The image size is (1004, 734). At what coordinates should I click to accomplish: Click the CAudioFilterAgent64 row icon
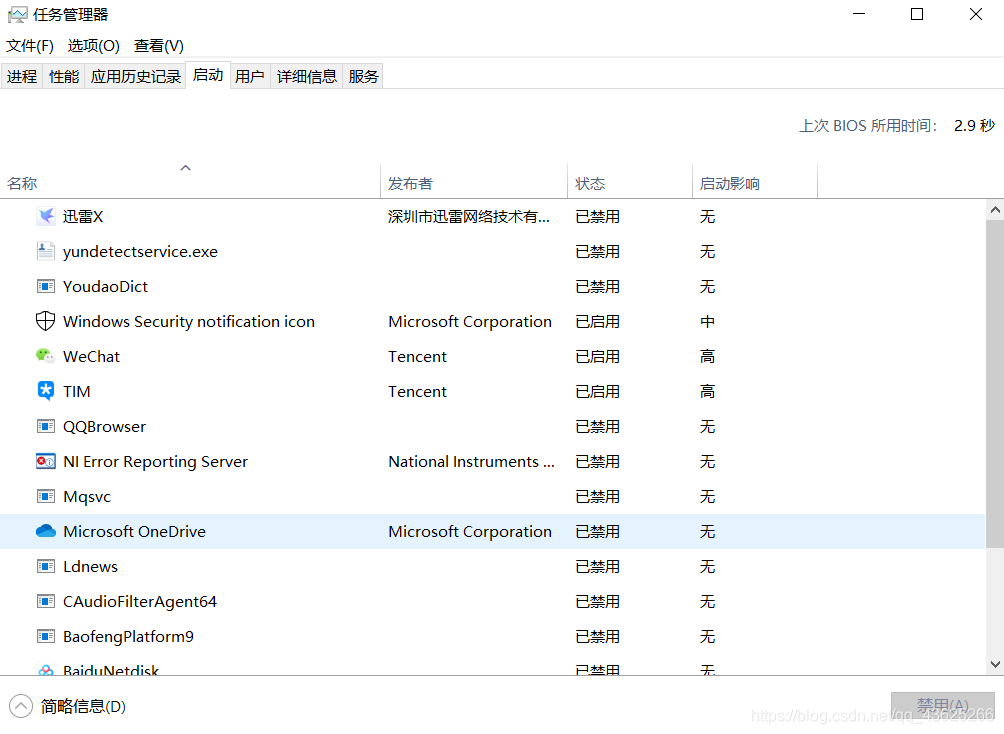(x=45, y=601)
